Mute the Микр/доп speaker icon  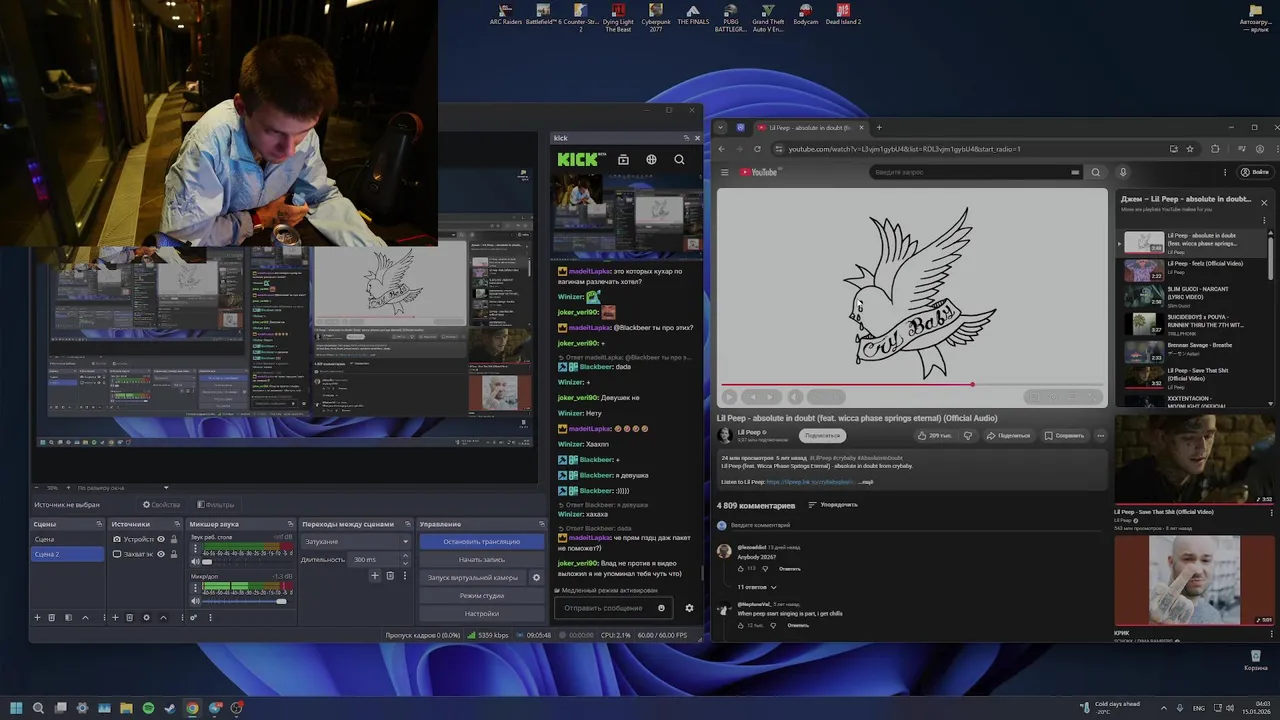(x=195, y=601)
